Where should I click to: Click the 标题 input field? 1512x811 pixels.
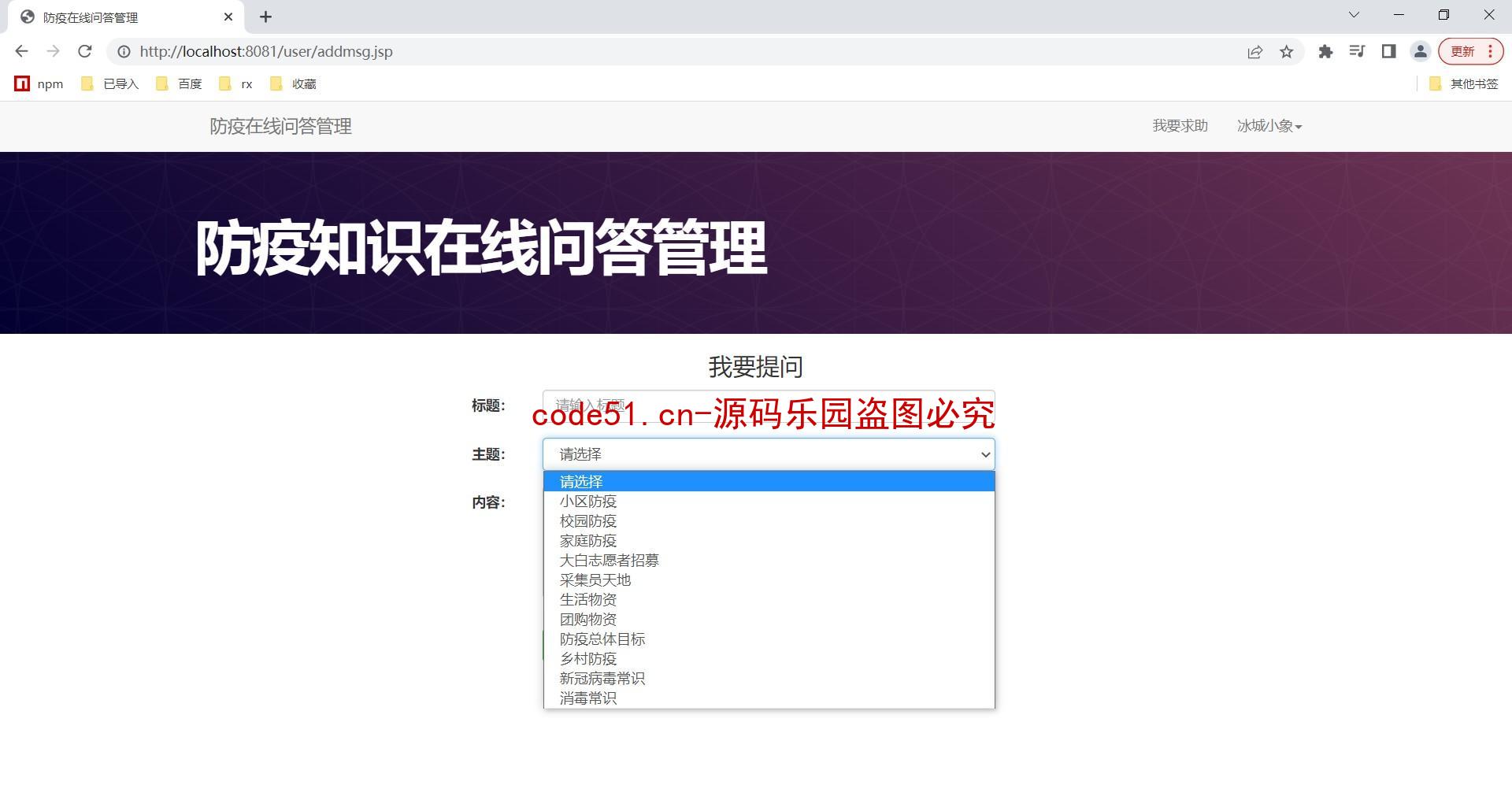tap(769, 405)
